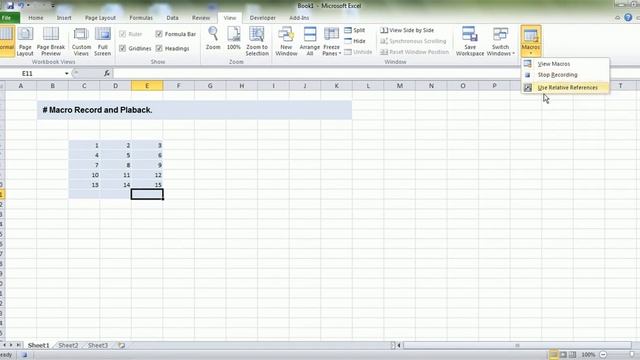Click Save Workspace
Screen dimensions: 640x360
coord(470,41)
